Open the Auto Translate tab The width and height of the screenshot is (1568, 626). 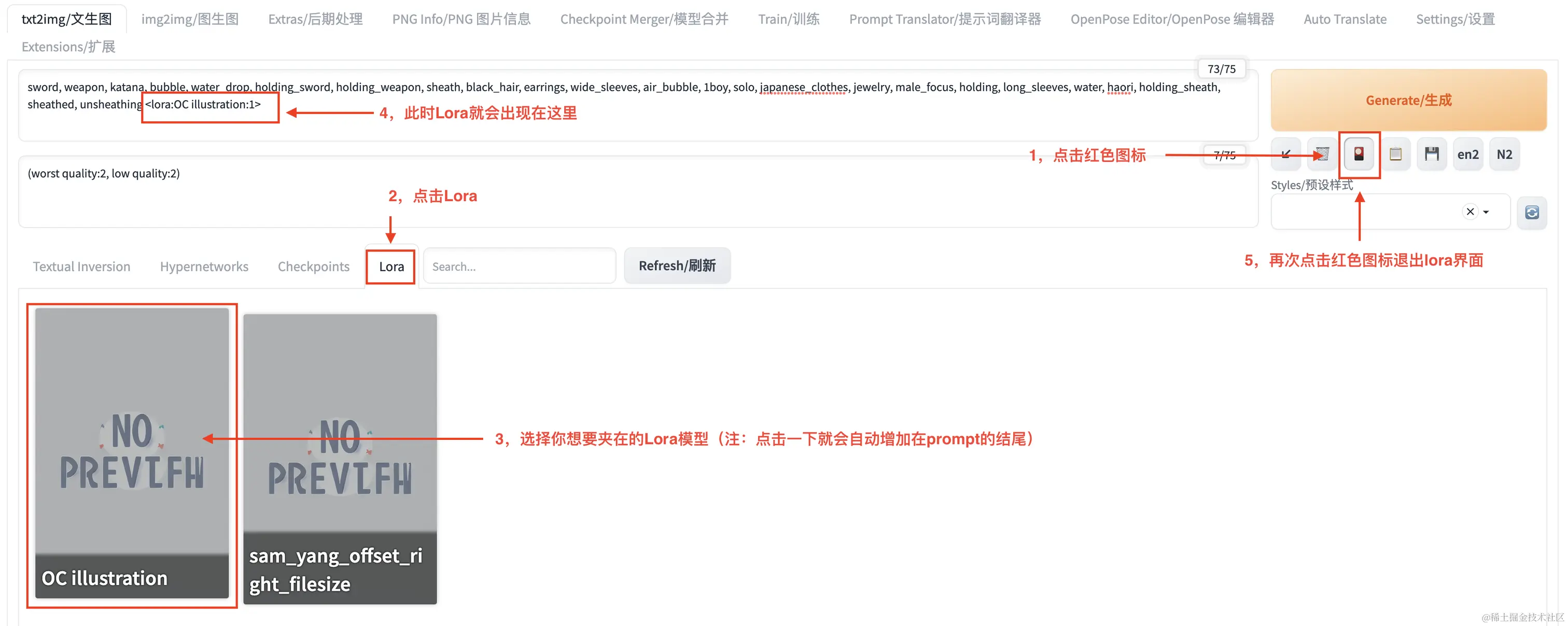pos(1345,19)
